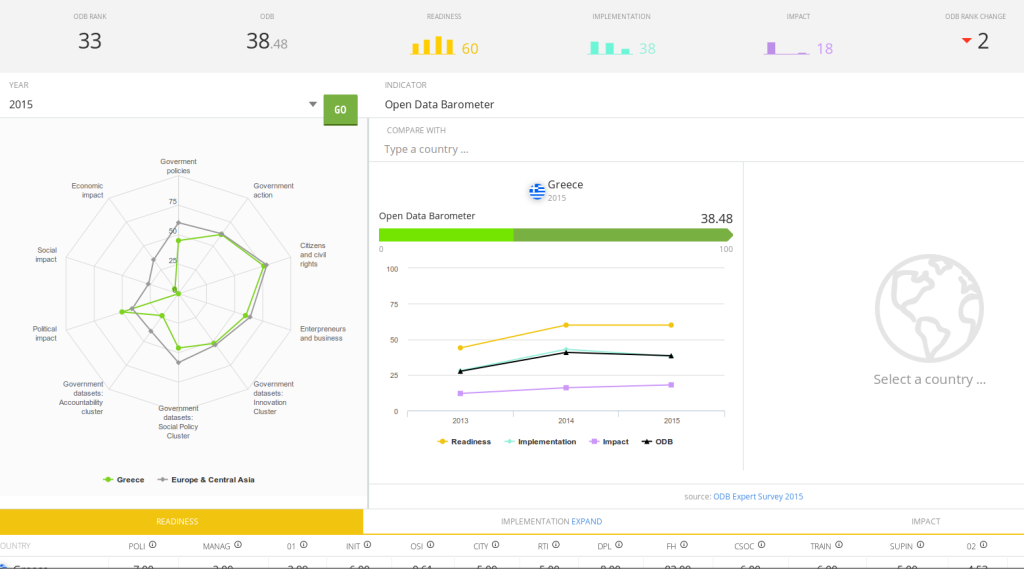The width and height of the screenshot is (1024, 569).
Task: Expand the Implementation section
Action: tap(586, 521)
